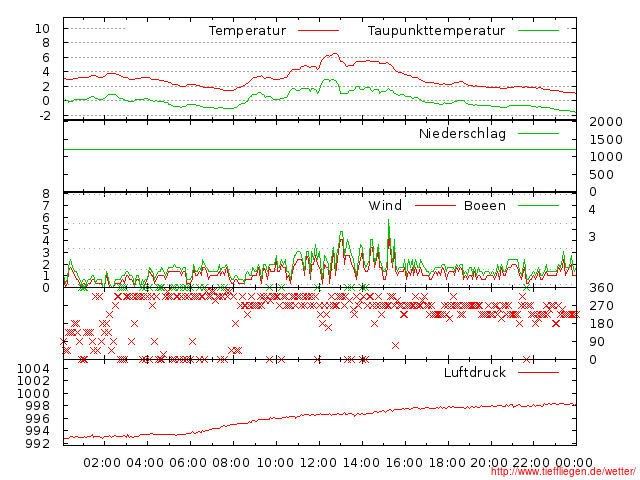The height and width of the screenshot is (480, 640).
Task: Click the 06:00 time axis label
Action: (188, 463)
